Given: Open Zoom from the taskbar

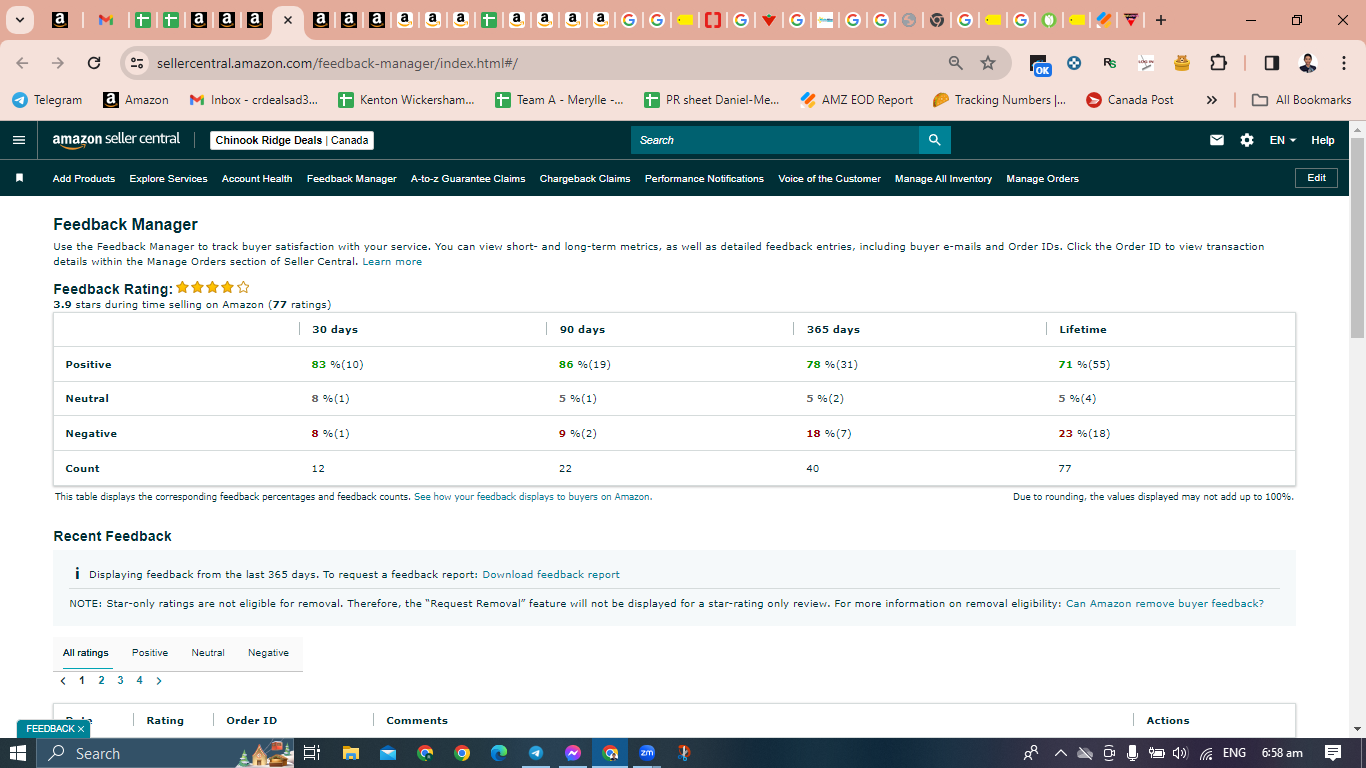Looking at the screenshot, I should [x=647, y=753].
